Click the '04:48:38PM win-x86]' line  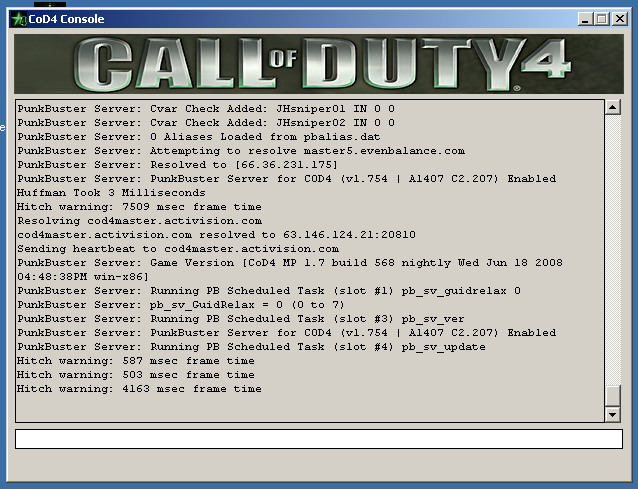tap(83, 277)
